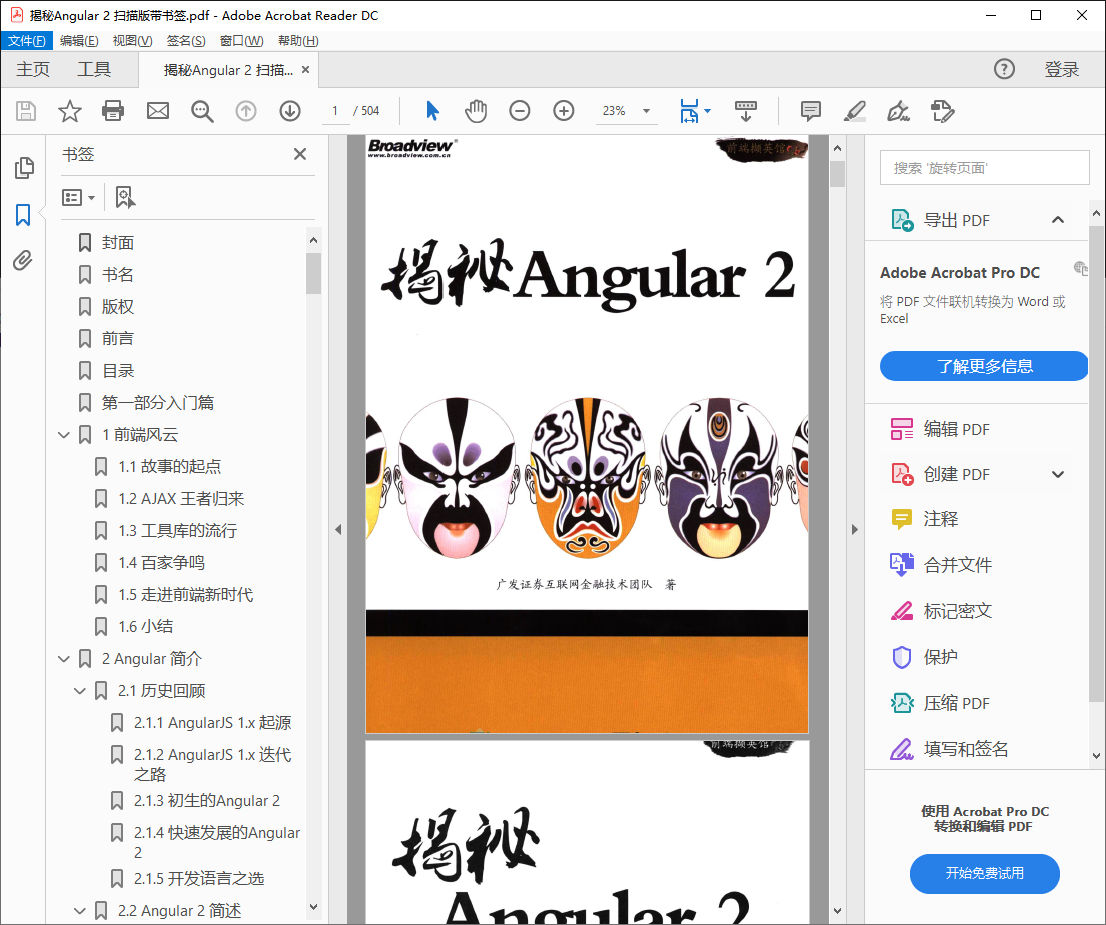Open the 编辑 menu

pos(79,41)
